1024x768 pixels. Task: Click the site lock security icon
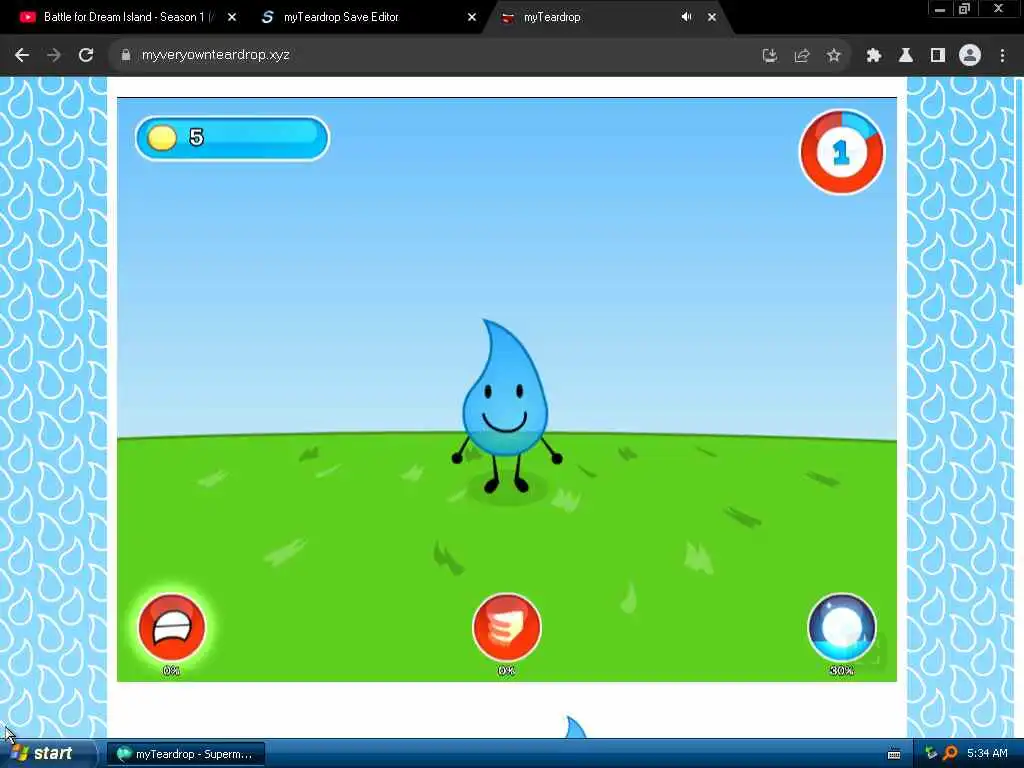(125, 56)
